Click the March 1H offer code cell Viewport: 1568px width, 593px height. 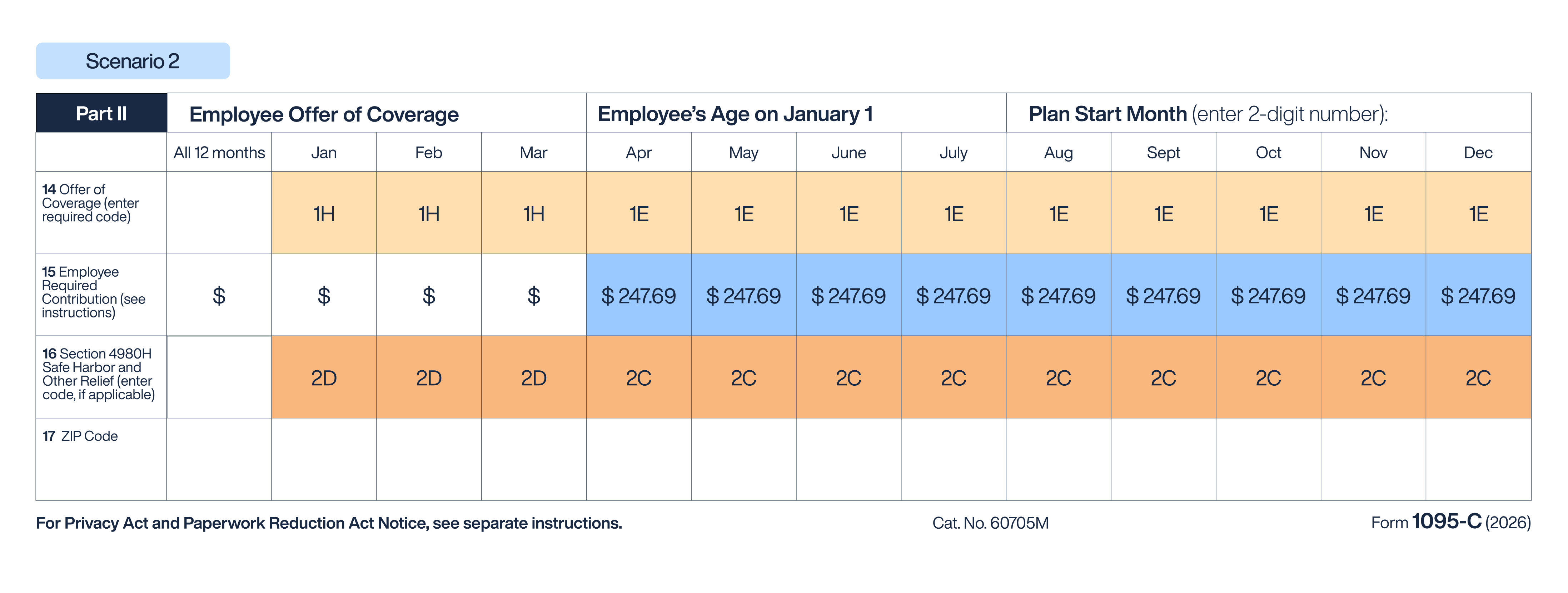(x=534, y=213)
